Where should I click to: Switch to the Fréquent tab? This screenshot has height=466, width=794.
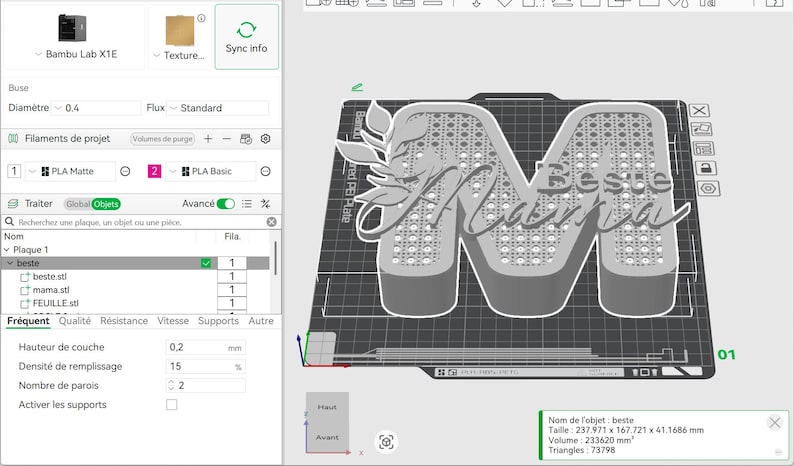[28, 321]
